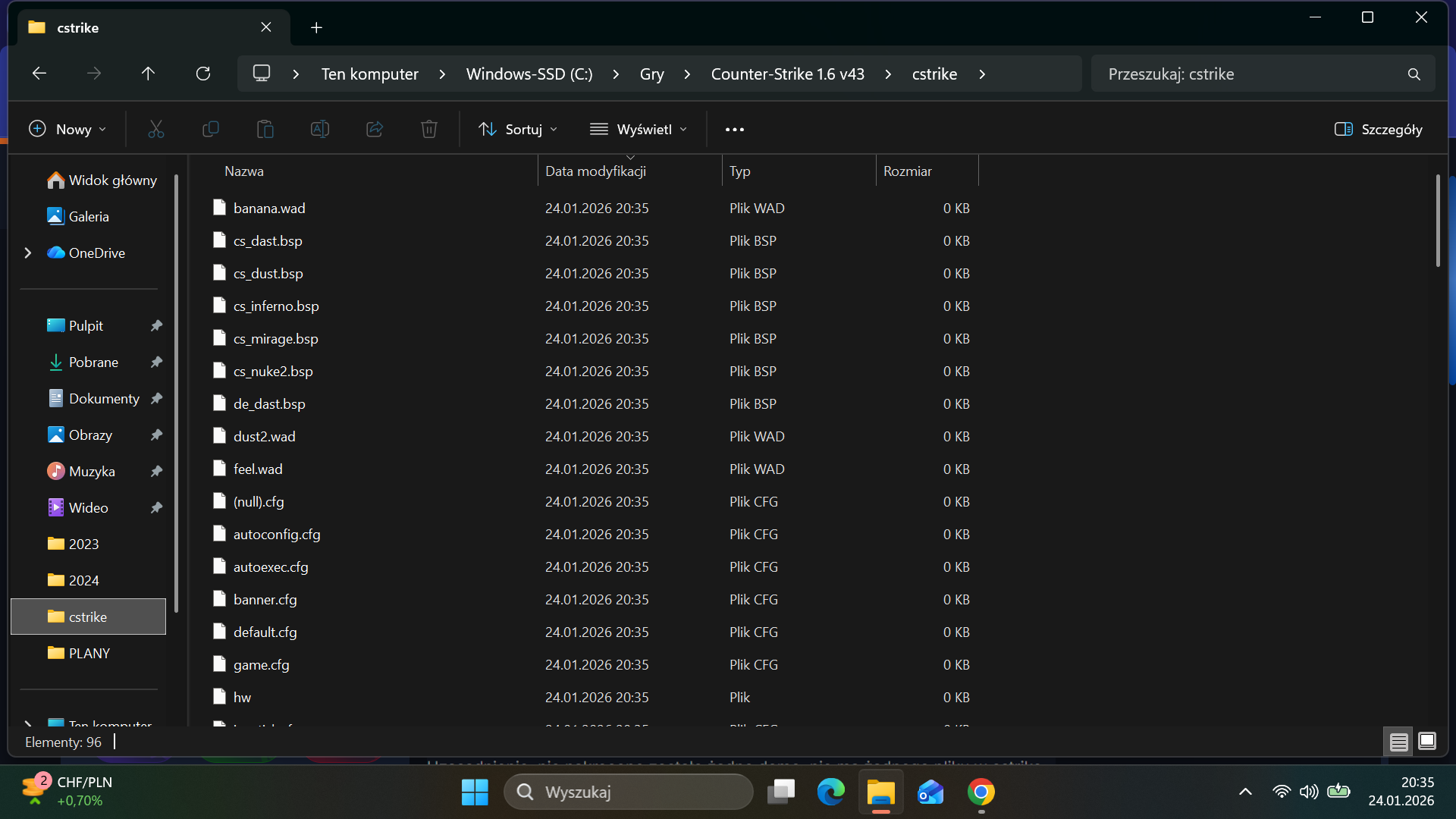
Task: Click the Gry breadcrumb segment
Action: (x=651, y=74)
